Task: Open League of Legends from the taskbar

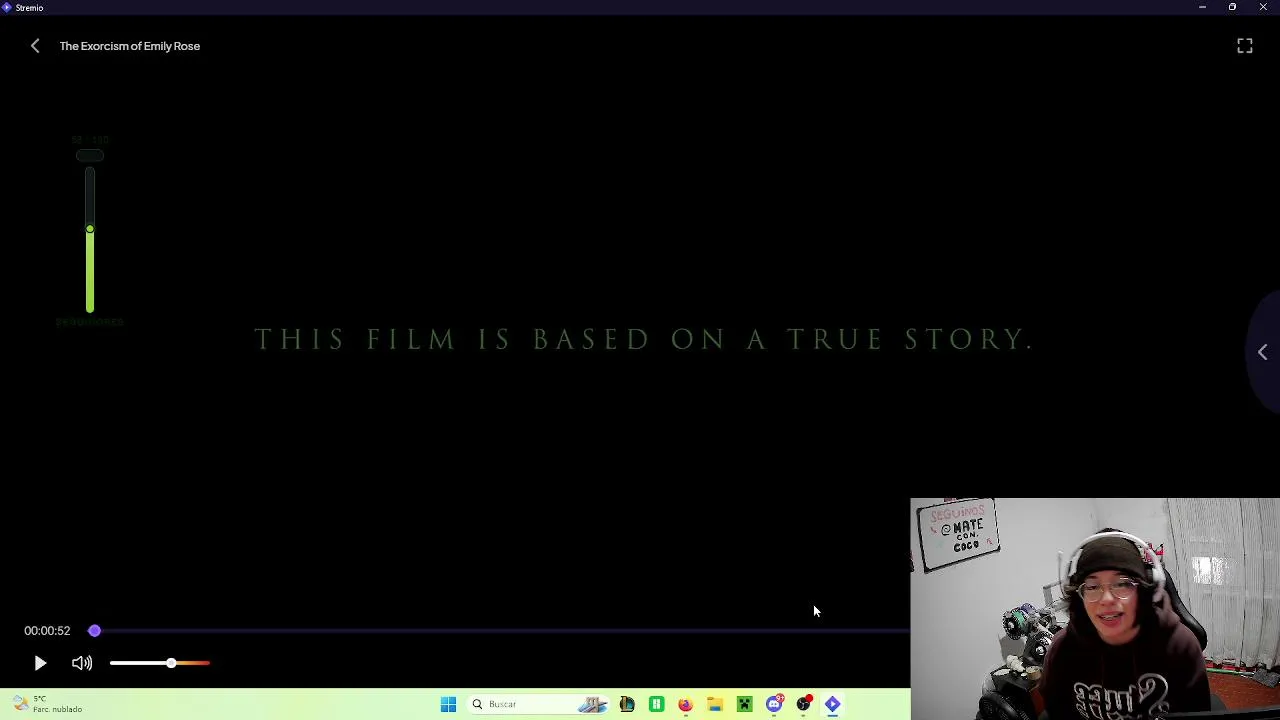Action: (x=627, y=704)
